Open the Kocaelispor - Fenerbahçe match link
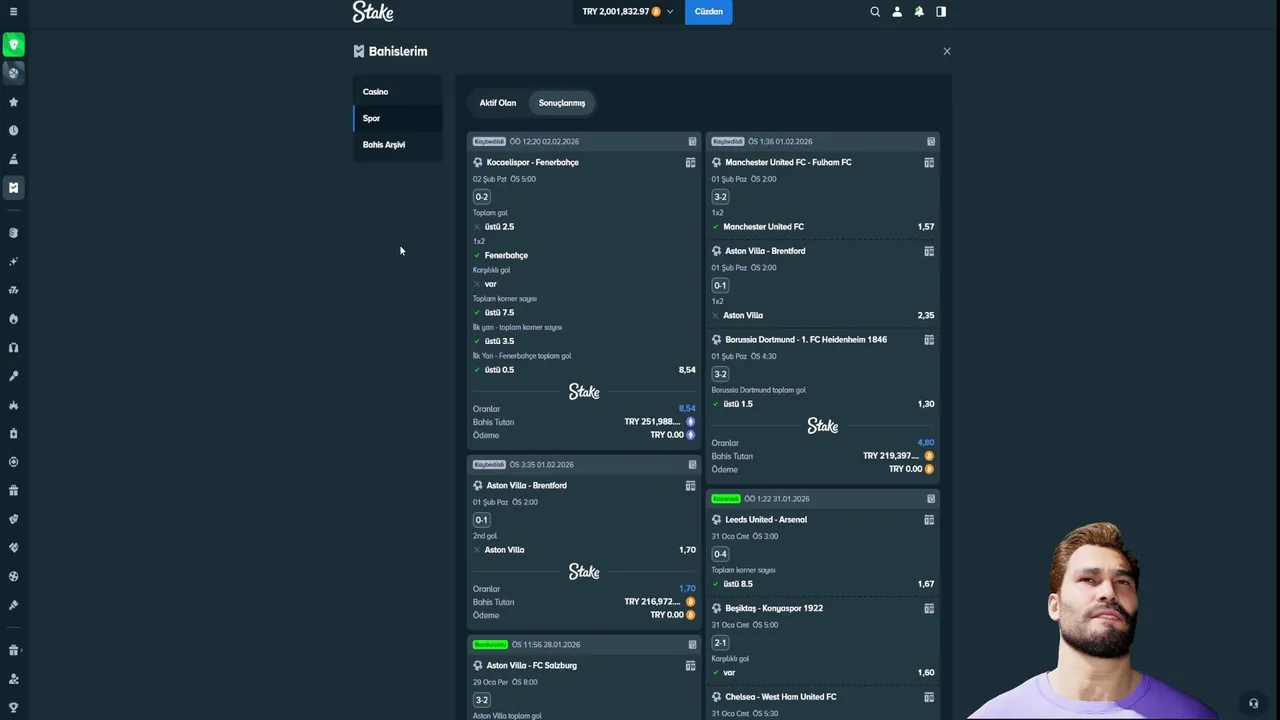Viewport: 1280px width, 720px height. (x=532, y=162)
